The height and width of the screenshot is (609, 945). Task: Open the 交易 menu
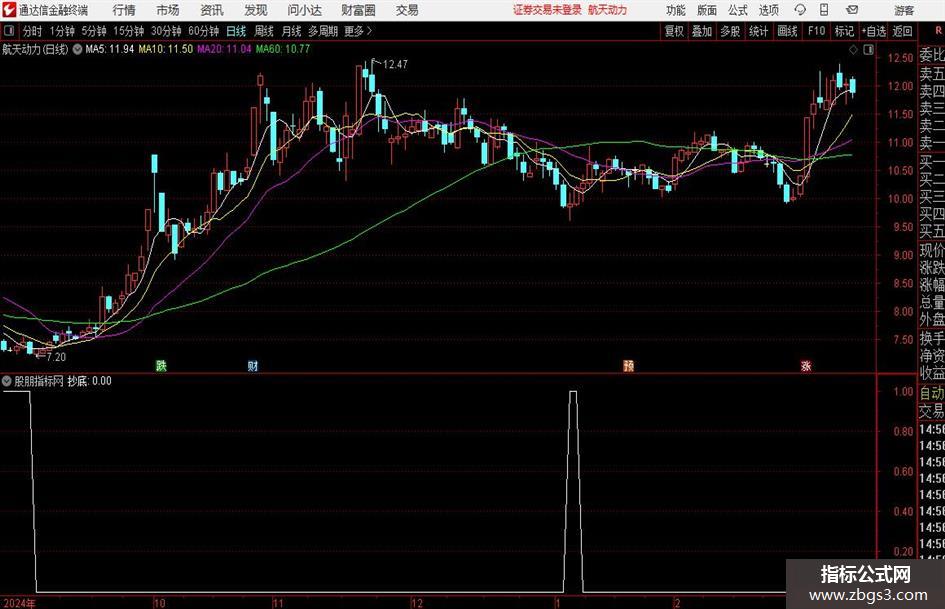pos(407,10)
